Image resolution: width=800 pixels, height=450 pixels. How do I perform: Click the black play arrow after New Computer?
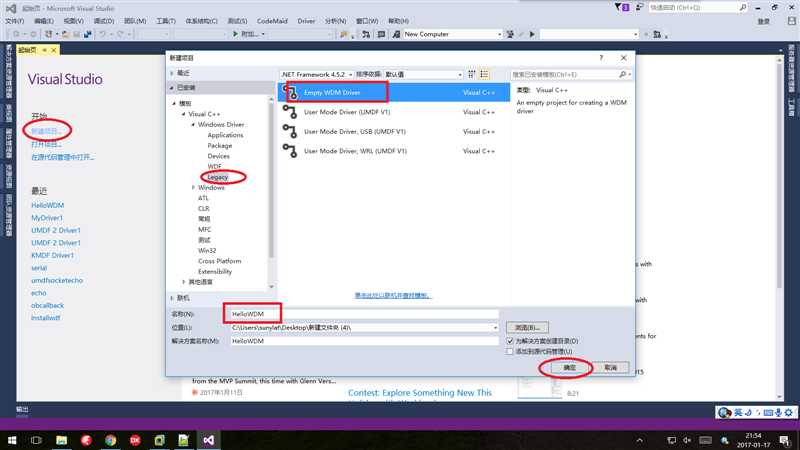point(532,34)
